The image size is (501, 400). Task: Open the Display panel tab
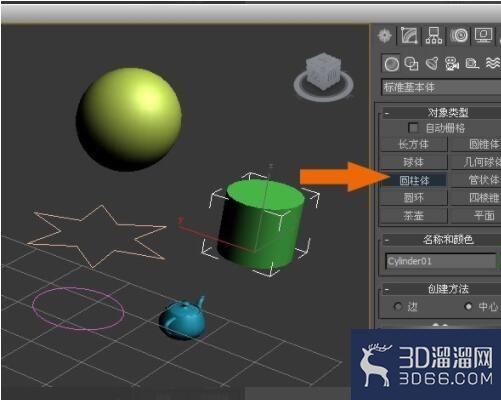point(483,35)
